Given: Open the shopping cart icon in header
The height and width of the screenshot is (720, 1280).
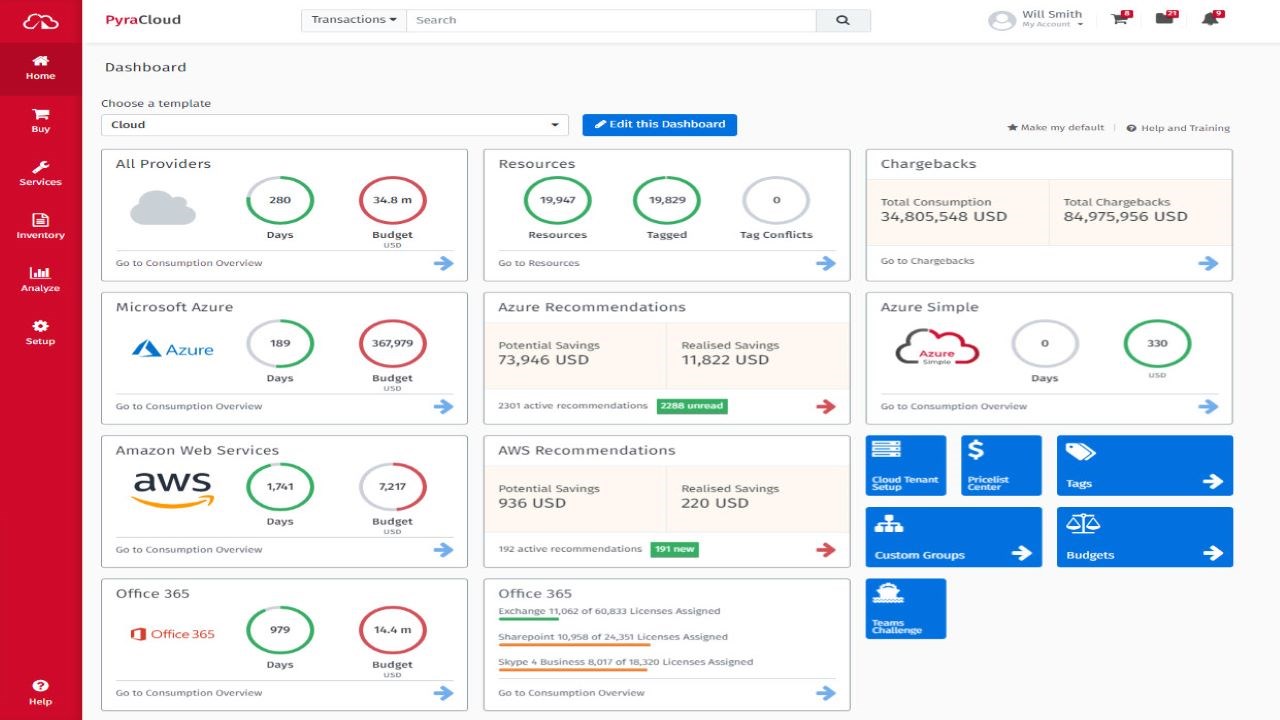Looking at the screenshot, I should click(x=1119, y=19).
